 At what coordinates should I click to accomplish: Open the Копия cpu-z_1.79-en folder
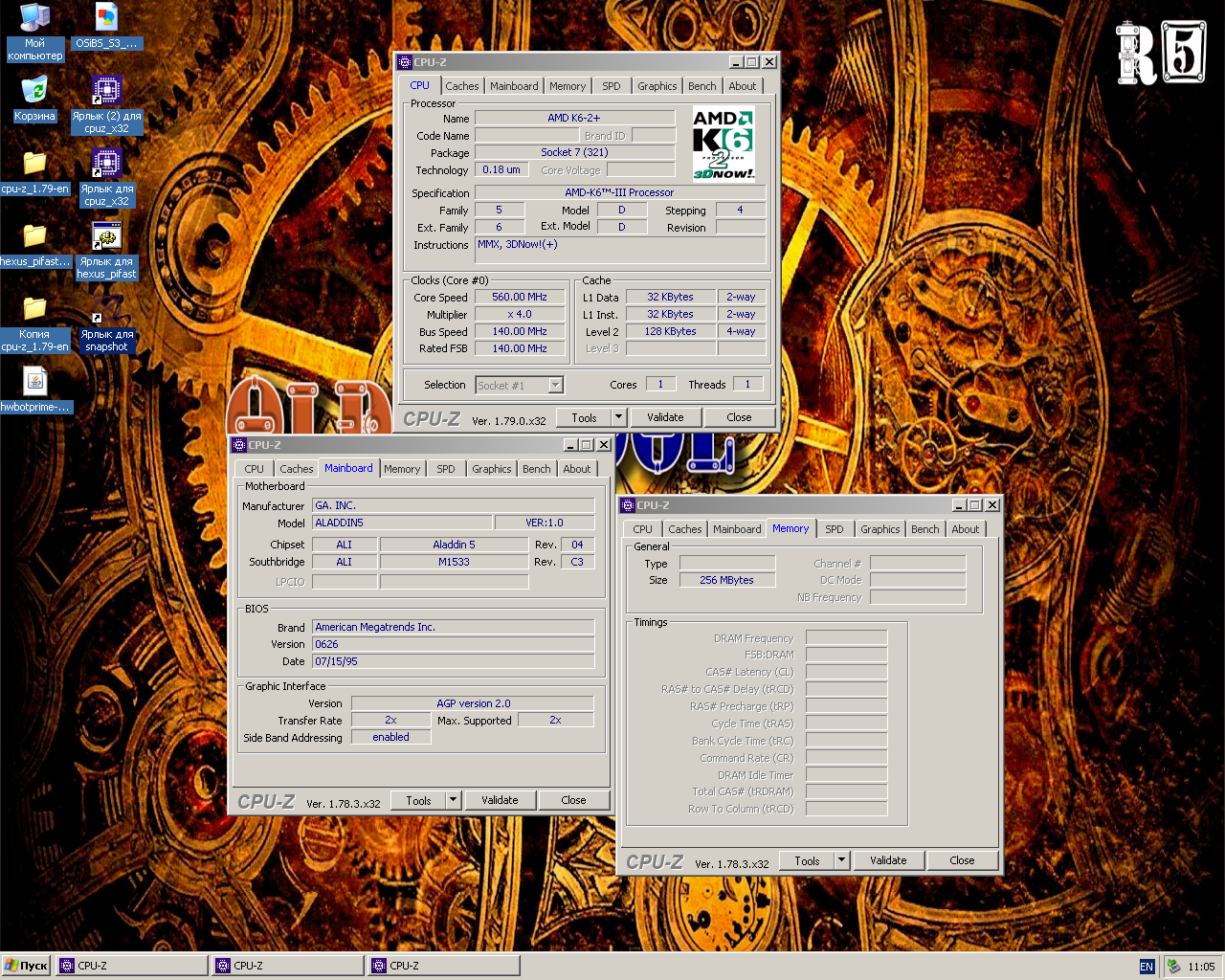[34, 323]
